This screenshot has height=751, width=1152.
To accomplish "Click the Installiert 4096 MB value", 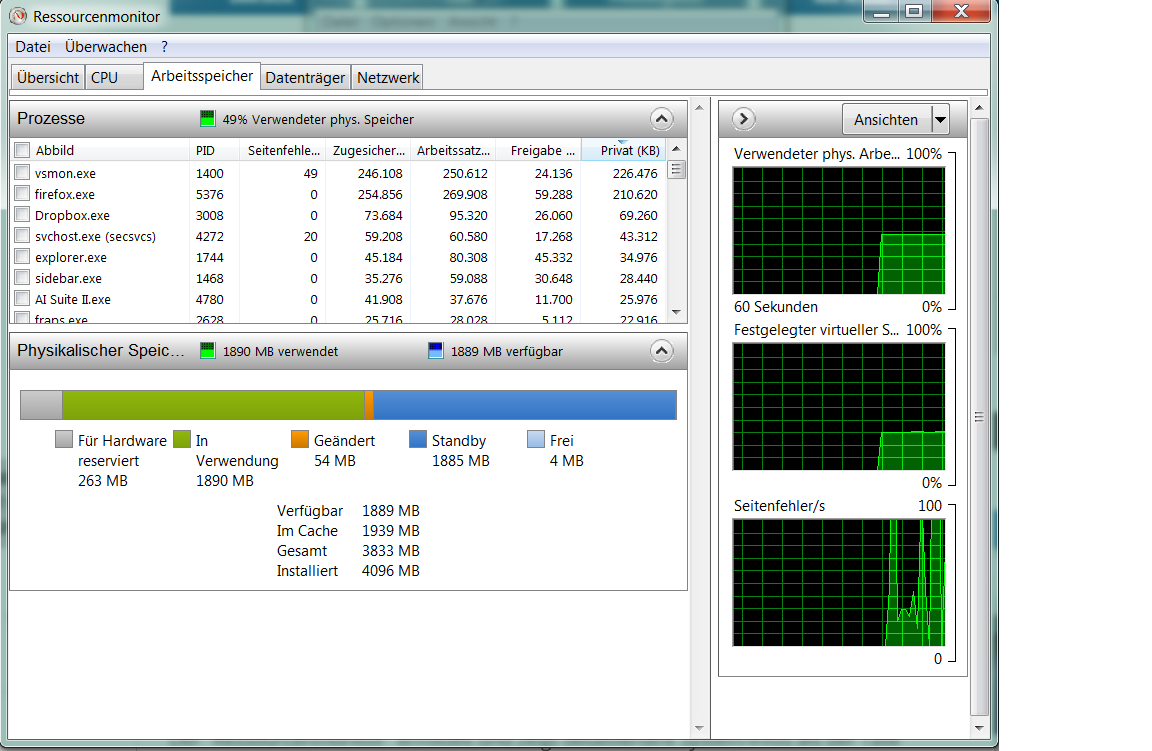I will pos(391,570).
